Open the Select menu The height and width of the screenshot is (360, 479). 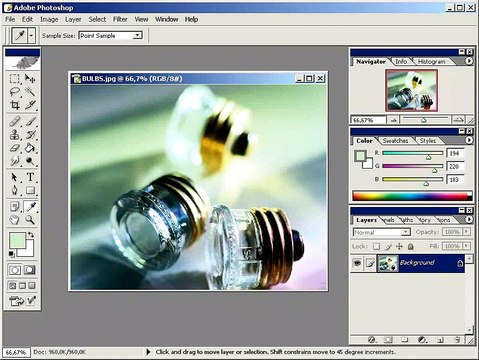[97, 19]
